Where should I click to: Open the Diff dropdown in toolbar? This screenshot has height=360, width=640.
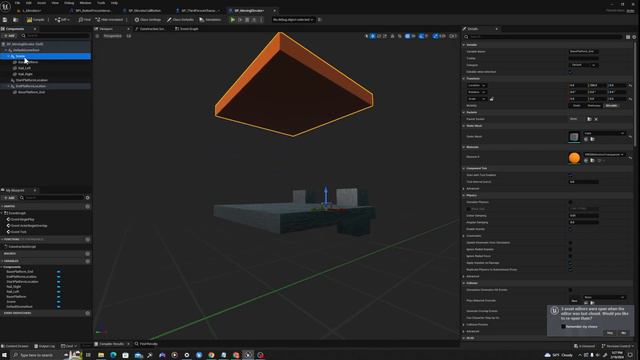tap(62, 20)
